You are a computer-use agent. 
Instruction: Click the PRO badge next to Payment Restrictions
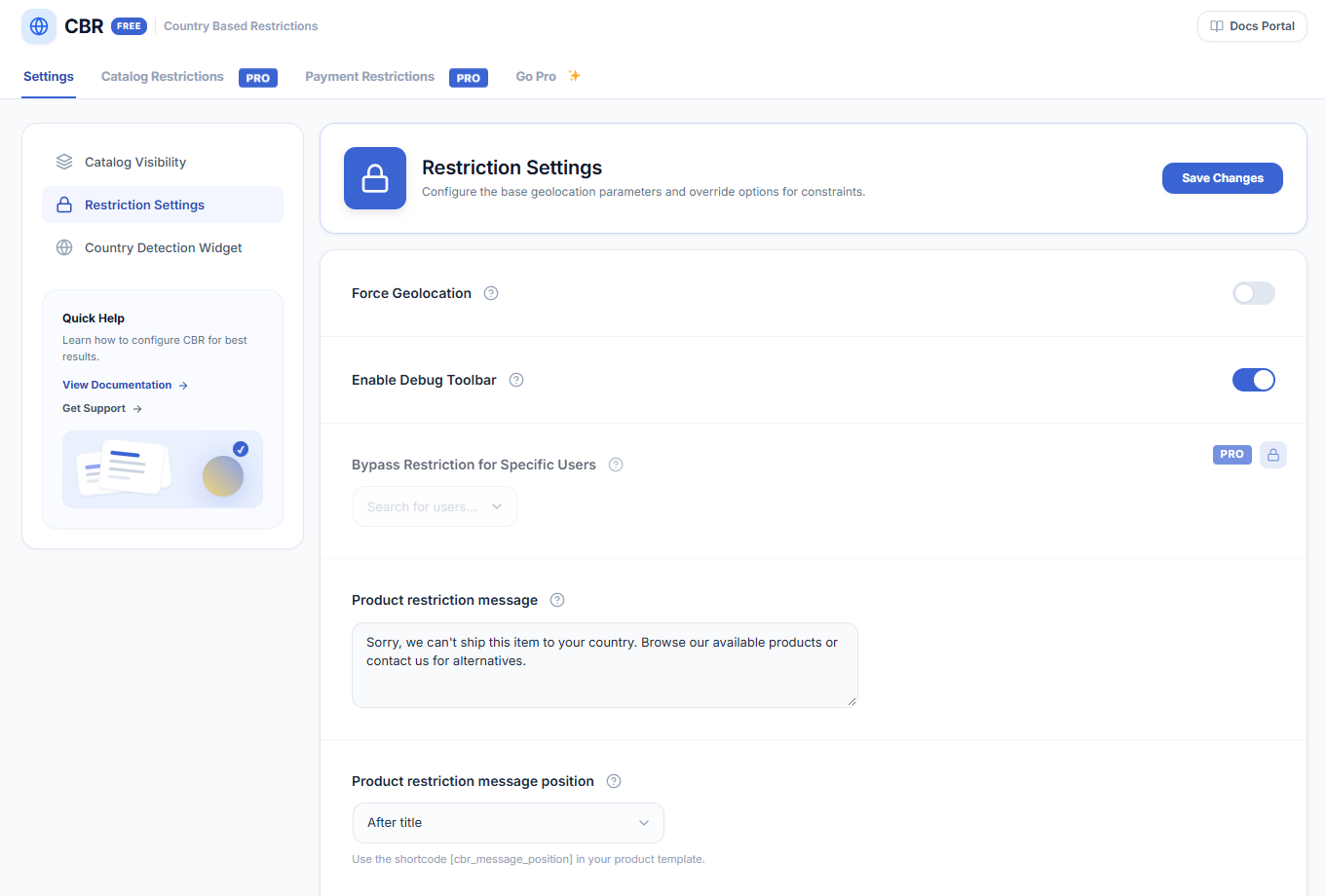tap(469, 78)
